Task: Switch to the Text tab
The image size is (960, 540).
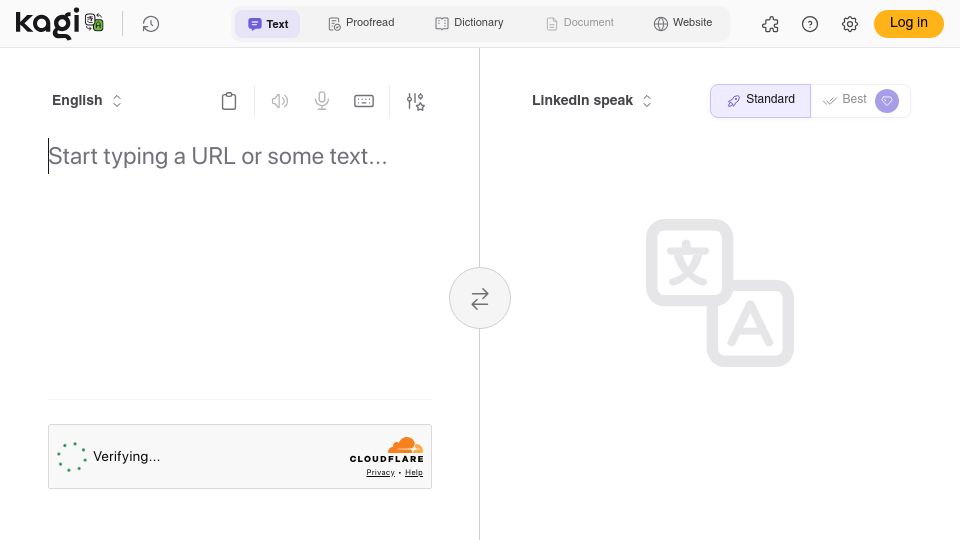Action: (268, 24)
